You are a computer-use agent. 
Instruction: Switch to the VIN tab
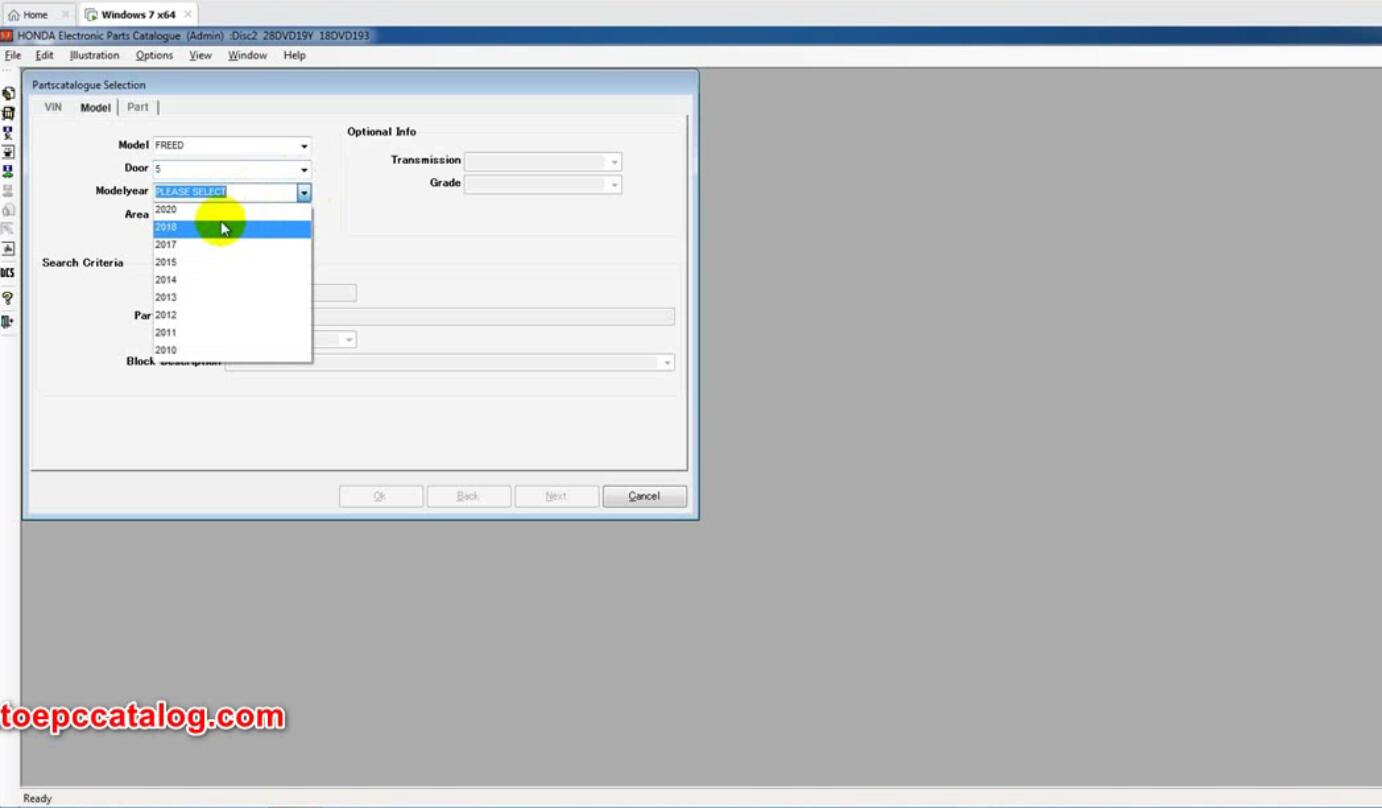pos(53,107)
